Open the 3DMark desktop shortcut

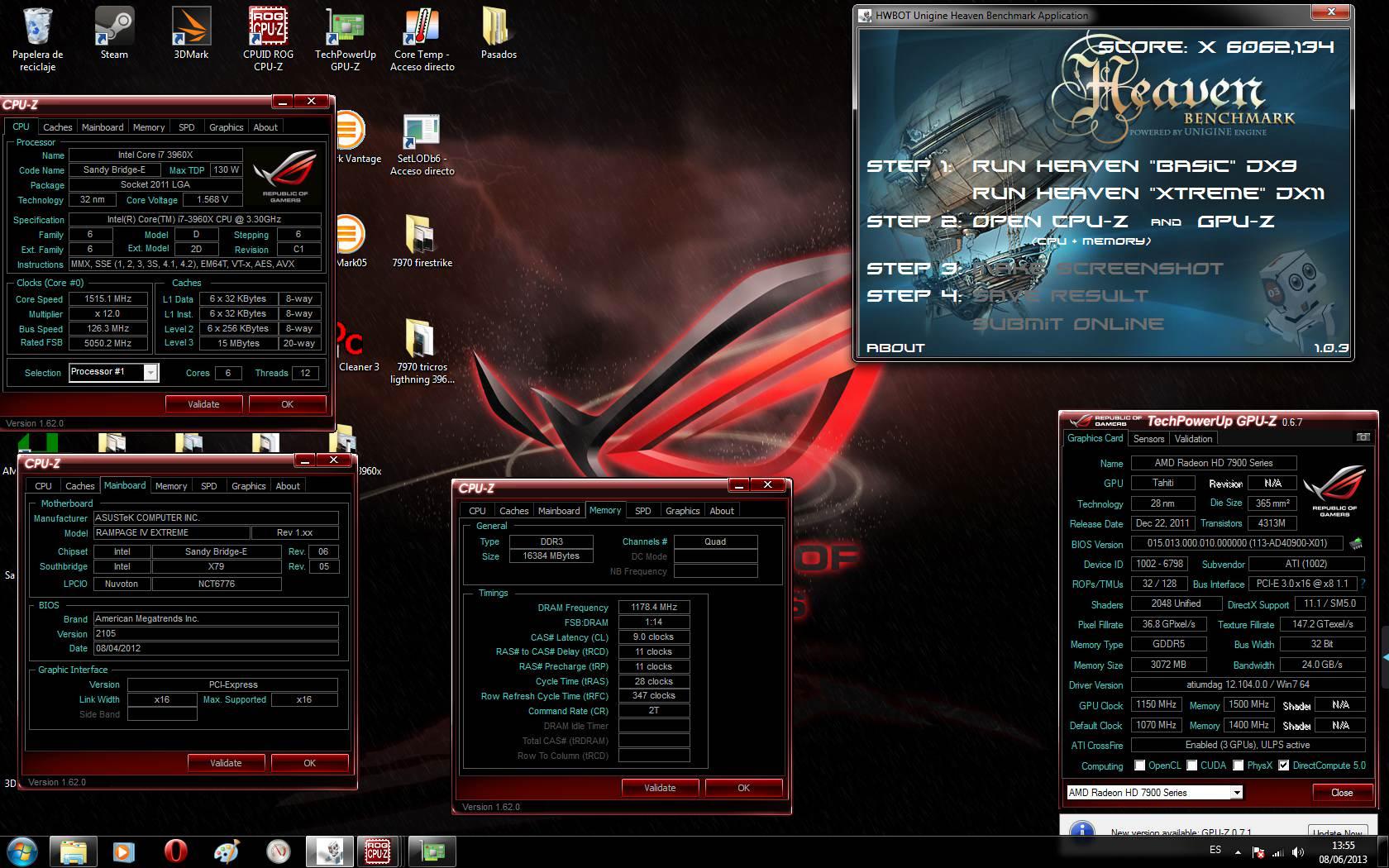pos(191,33)
